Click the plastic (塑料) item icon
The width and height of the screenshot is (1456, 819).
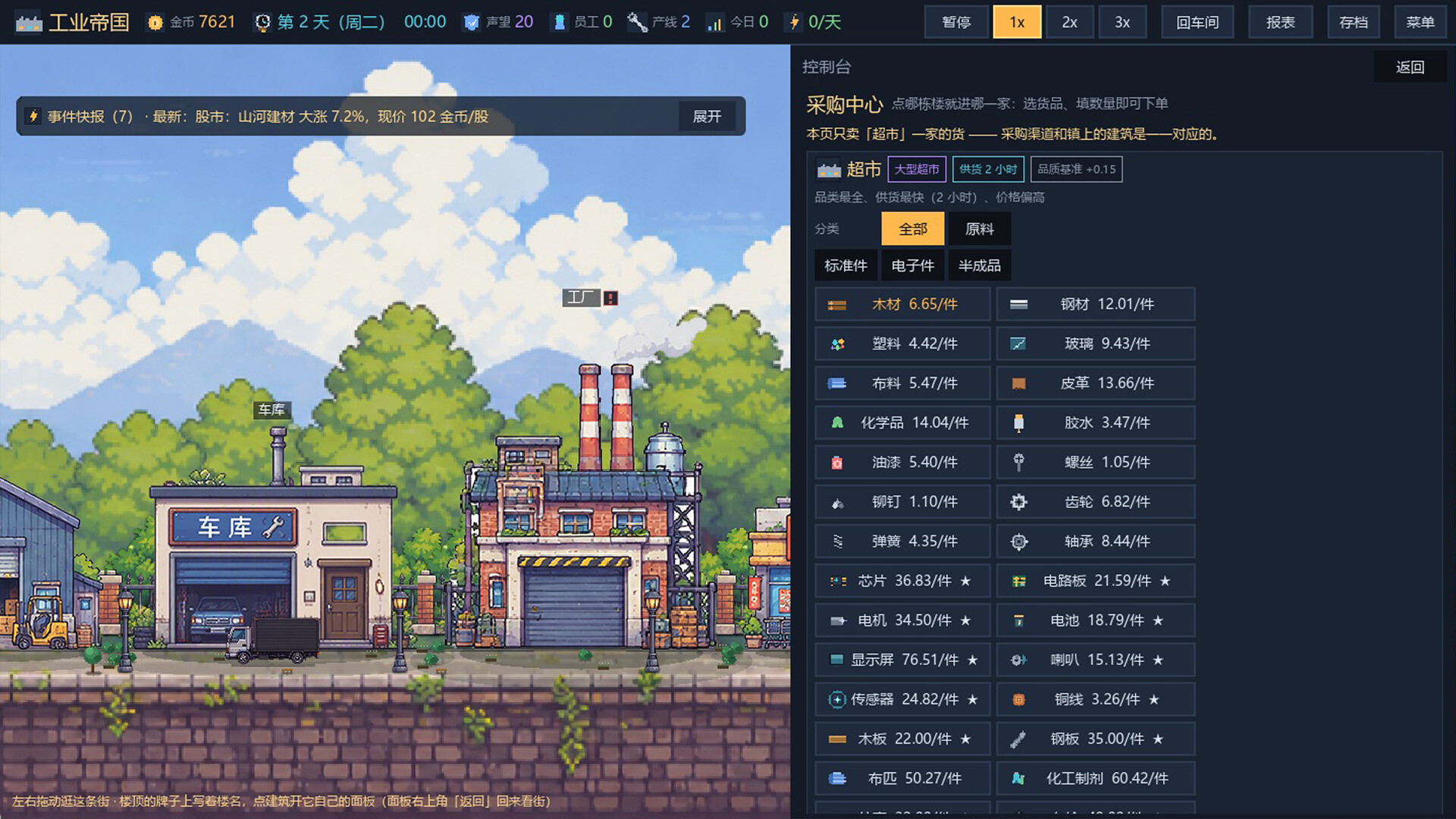click(837, 344)
